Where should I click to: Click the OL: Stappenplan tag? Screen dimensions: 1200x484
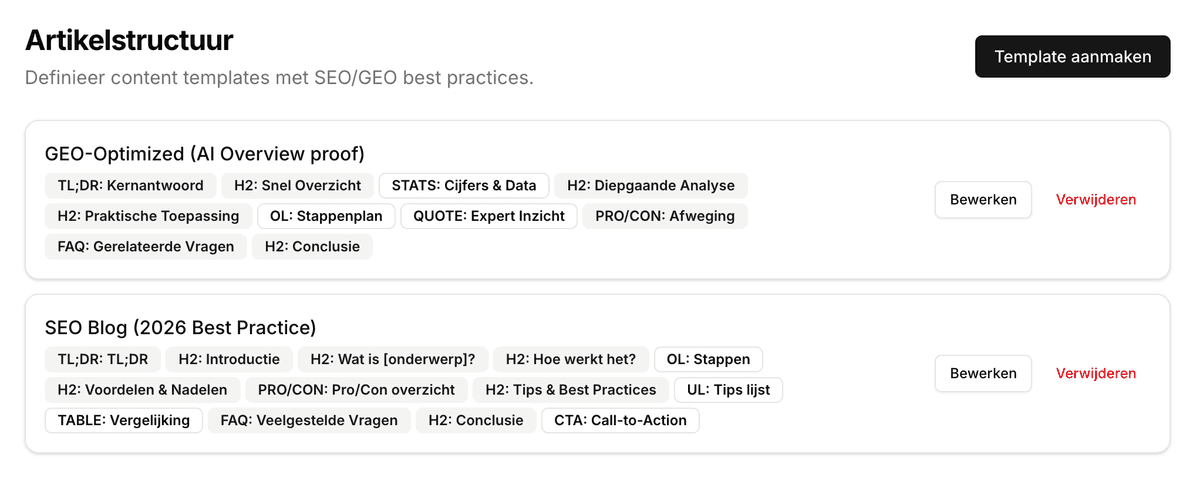325,216
